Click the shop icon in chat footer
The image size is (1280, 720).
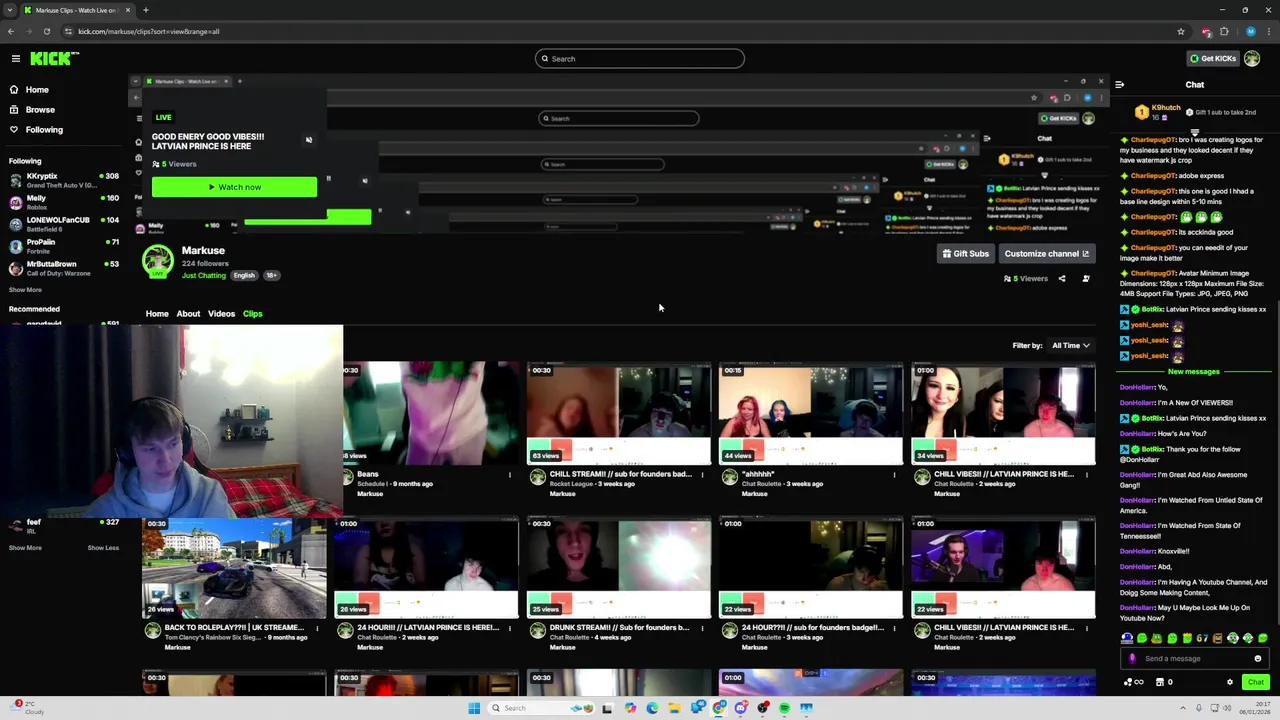(1160, 682)
